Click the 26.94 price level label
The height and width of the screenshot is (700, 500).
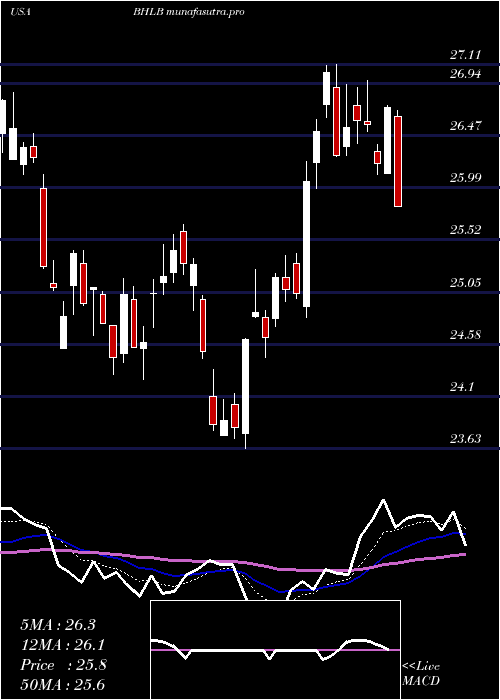465,74
